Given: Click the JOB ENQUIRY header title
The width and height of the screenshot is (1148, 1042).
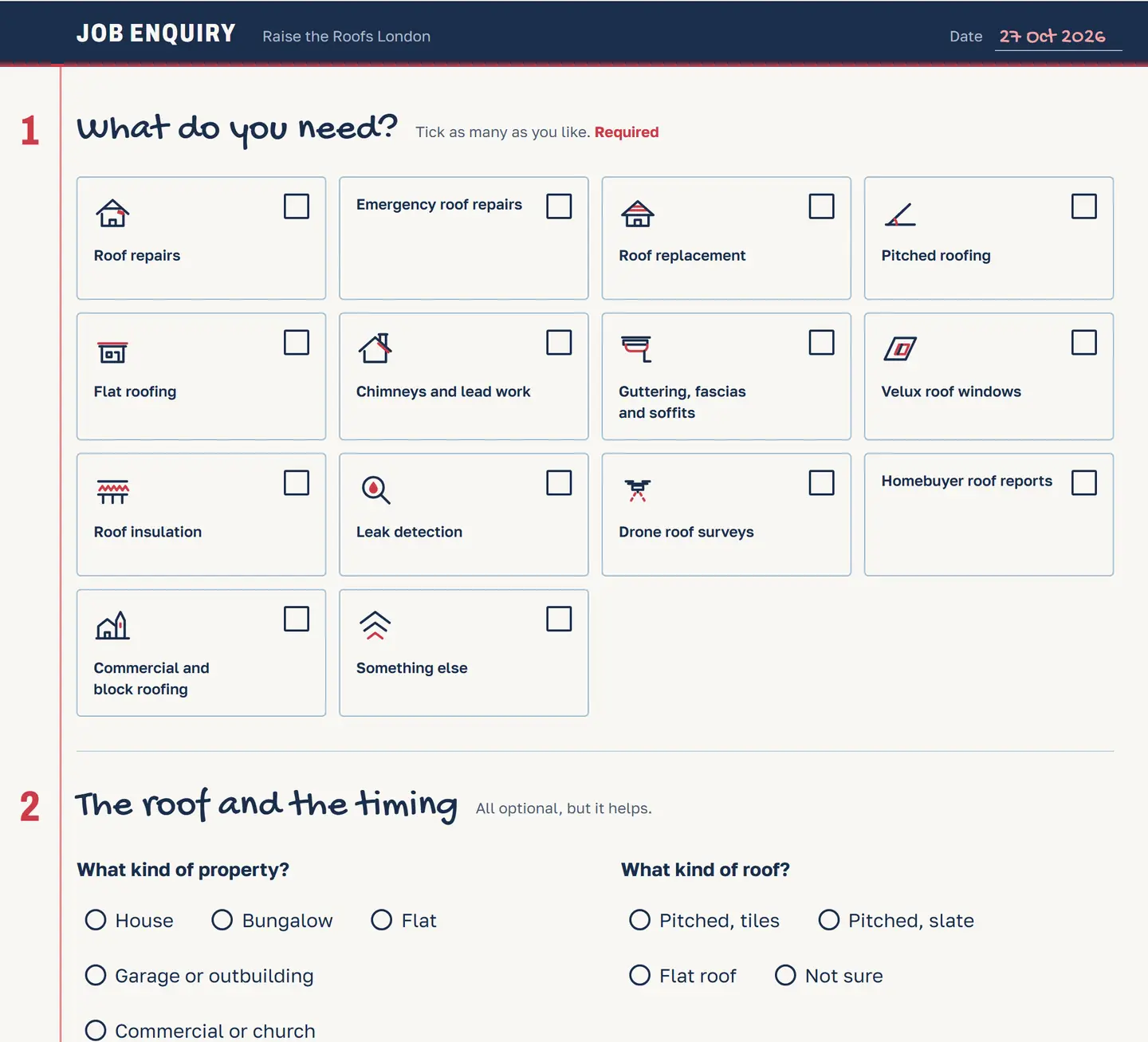Looking at the screenshot, I should (x=156, y=33).
